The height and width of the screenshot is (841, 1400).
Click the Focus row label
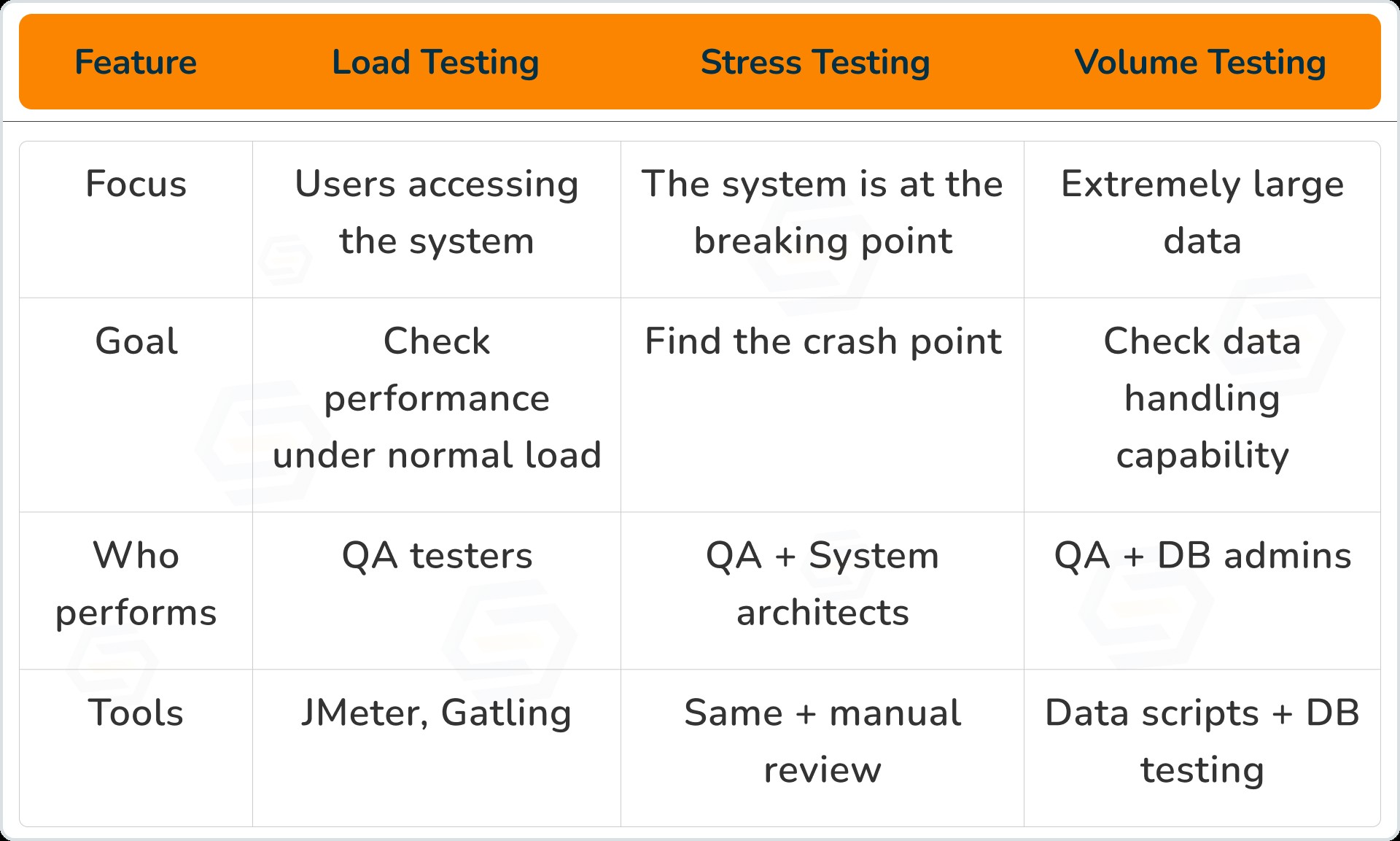136,184
